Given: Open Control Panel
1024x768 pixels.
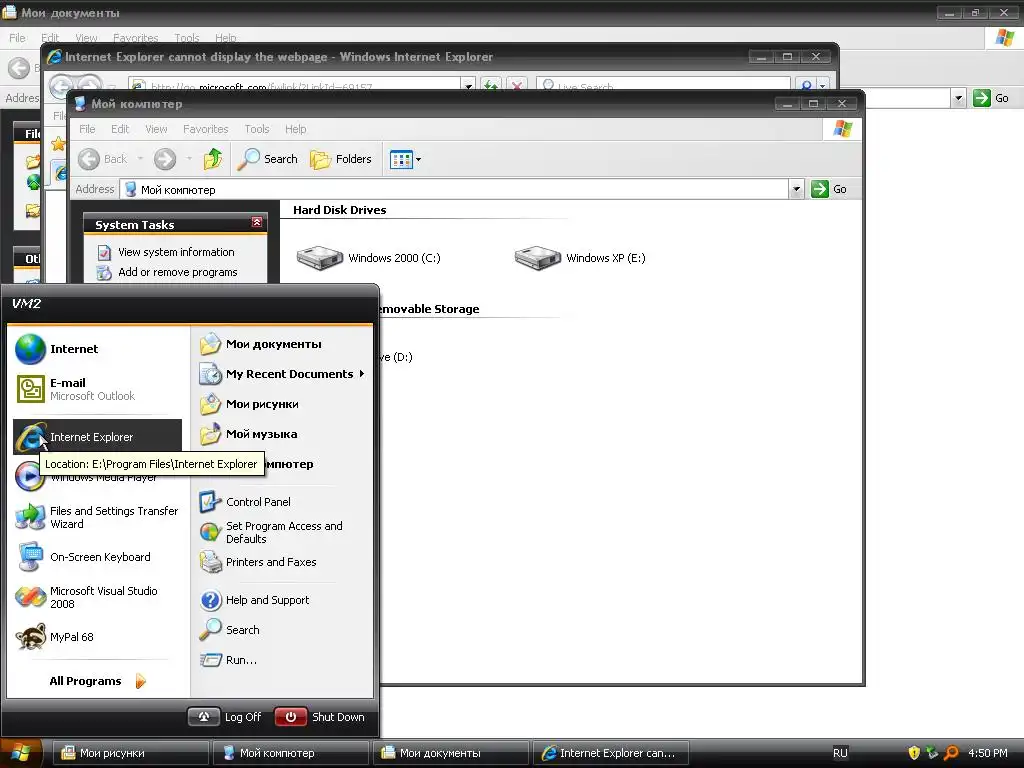Looking at the screenshot, I should click(283, 502).
